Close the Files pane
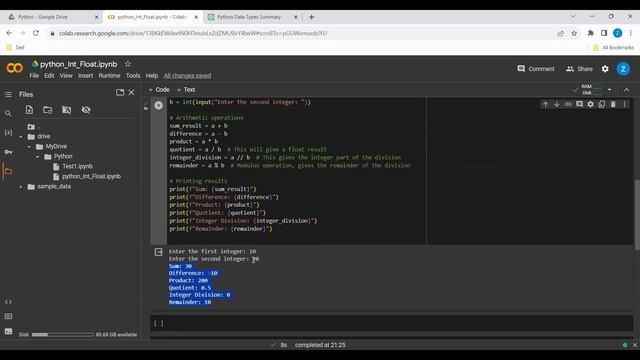 tap(131, 93)
